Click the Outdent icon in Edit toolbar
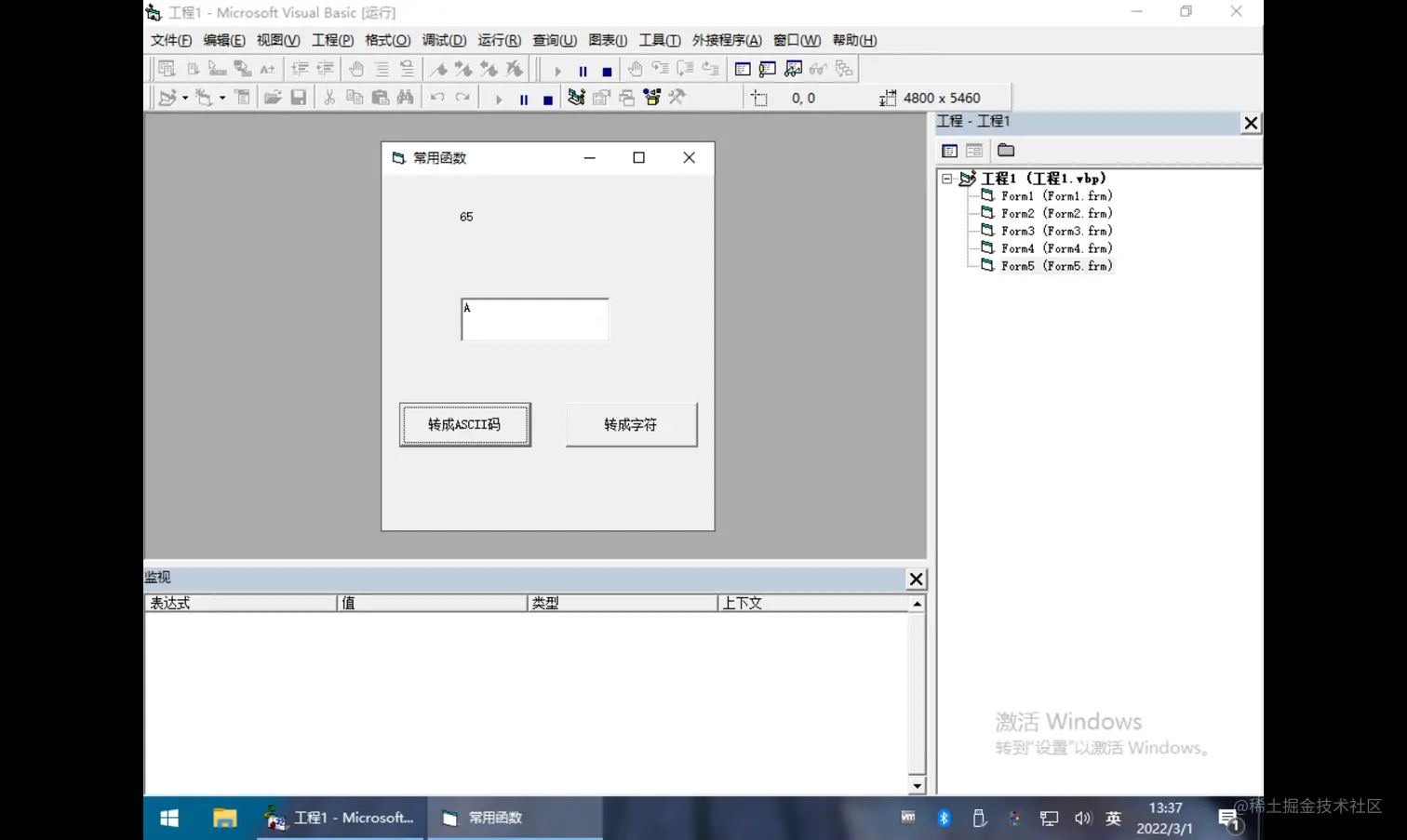1407x840 pixels. (325, 69)
